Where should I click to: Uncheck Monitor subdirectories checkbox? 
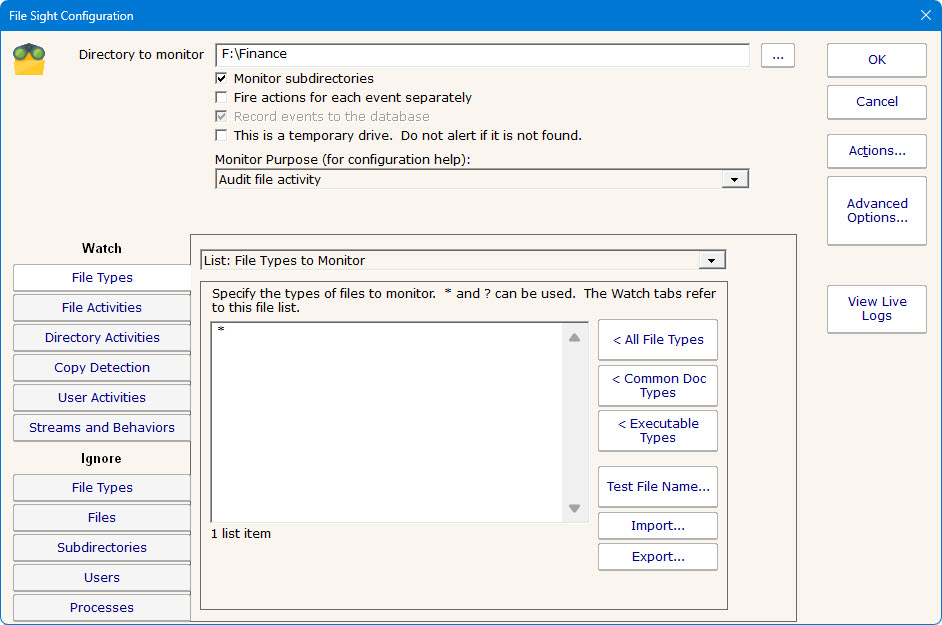click(221, 79)
